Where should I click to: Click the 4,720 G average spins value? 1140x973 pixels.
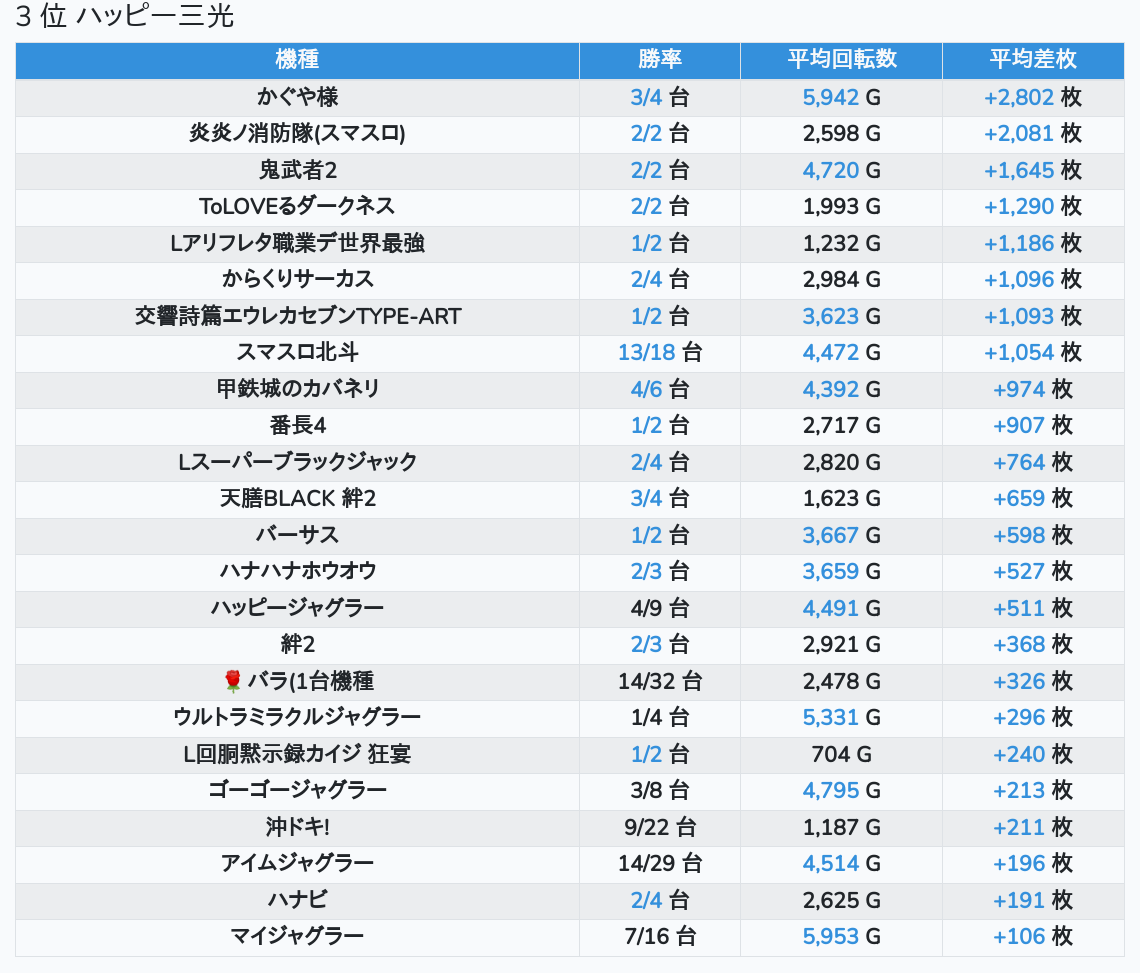(x=841, y=170)
